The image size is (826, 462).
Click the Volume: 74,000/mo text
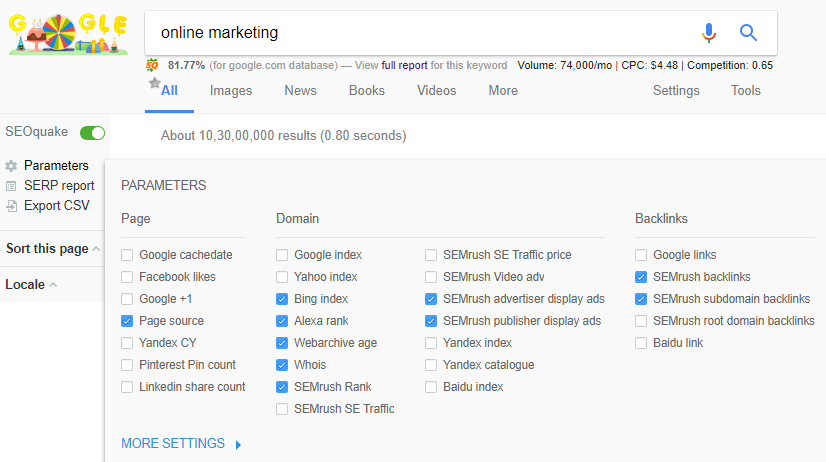pyautogui.click(x=565, y=65)
